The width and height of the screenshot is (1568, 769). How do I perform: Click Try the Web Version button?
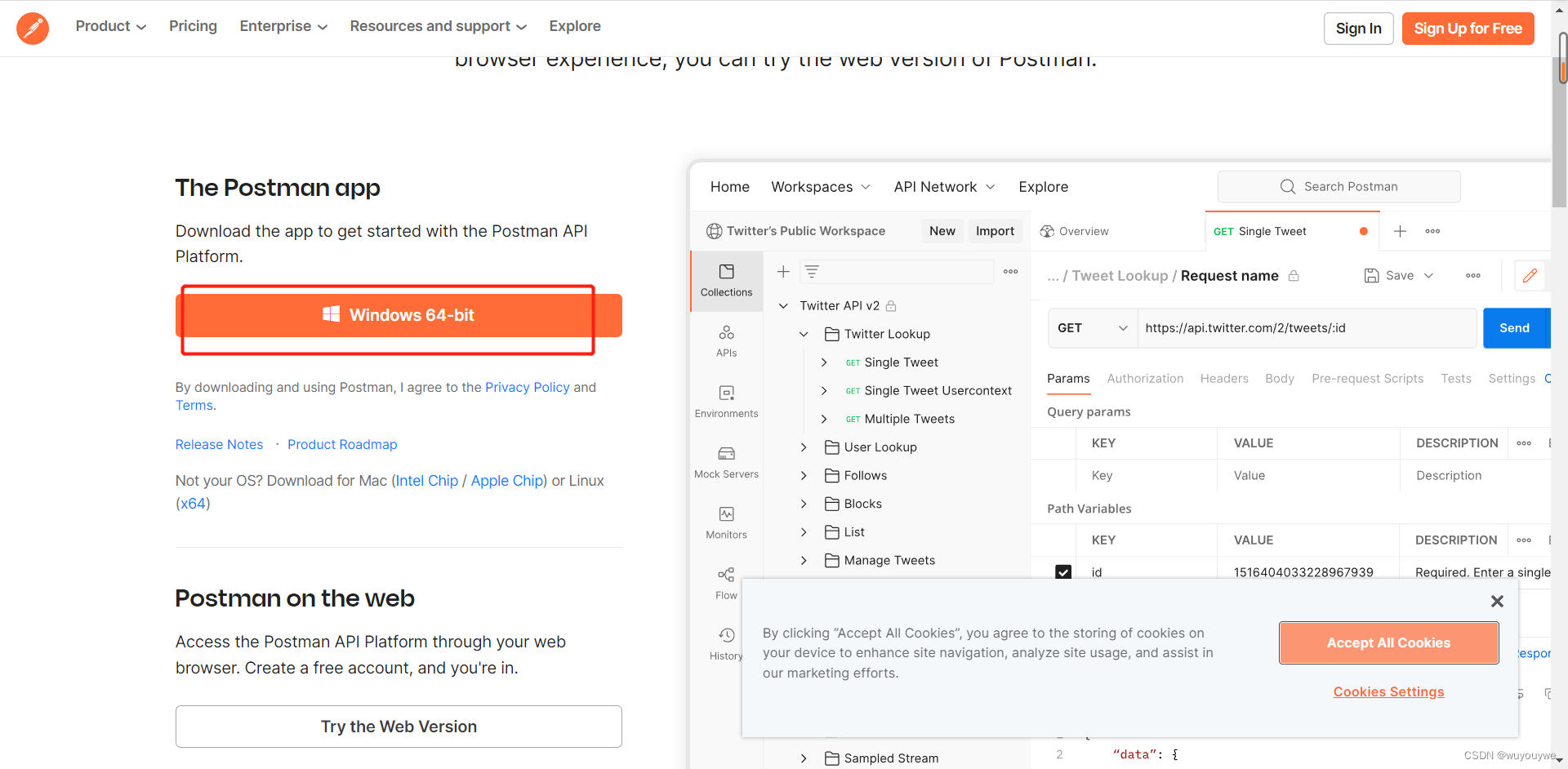(399, 727)
